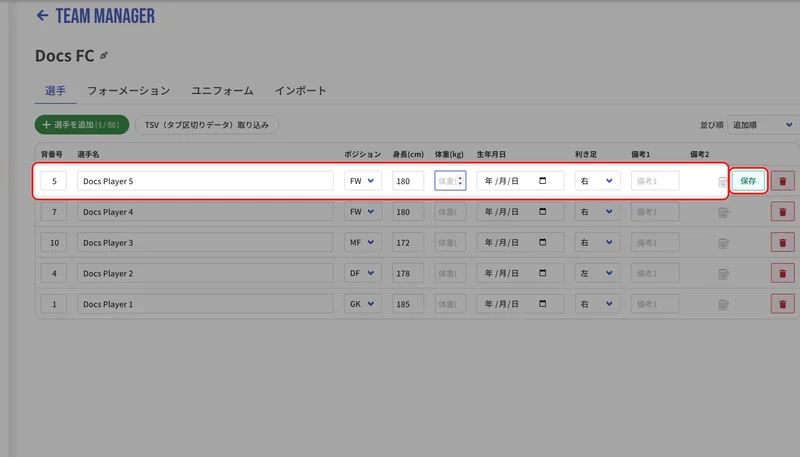Delete Docs Player 1 with trash icon
Screen dimensions: 800x457
point(782,304)
